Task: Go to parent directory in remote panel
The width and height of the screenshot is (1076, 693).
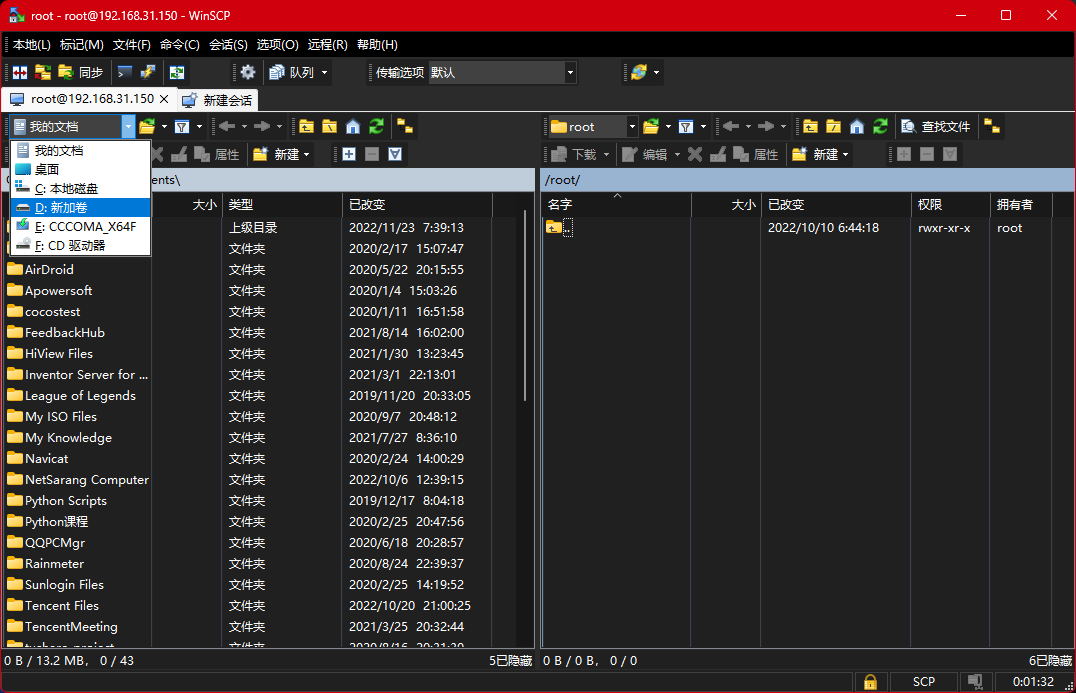Action: (811, 126)
